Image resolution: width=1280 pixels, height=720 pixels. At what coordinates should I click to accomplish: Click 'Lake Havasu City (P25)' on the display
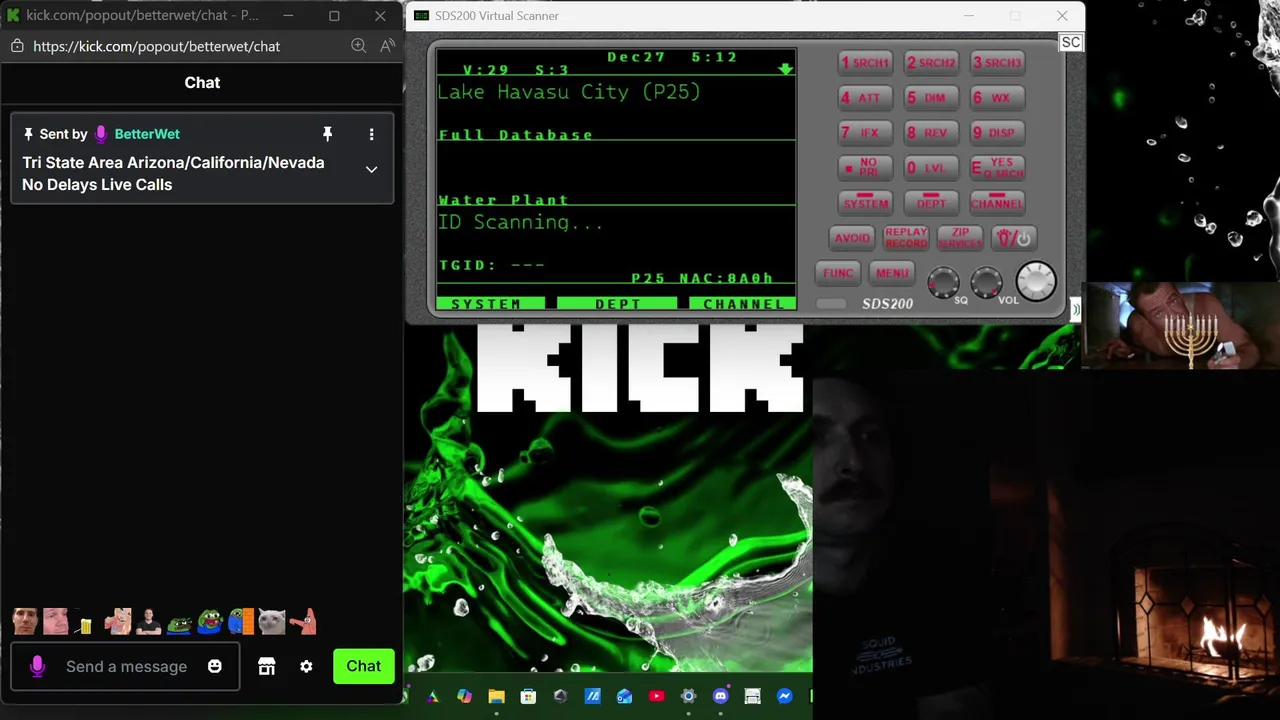click(569, 92)
